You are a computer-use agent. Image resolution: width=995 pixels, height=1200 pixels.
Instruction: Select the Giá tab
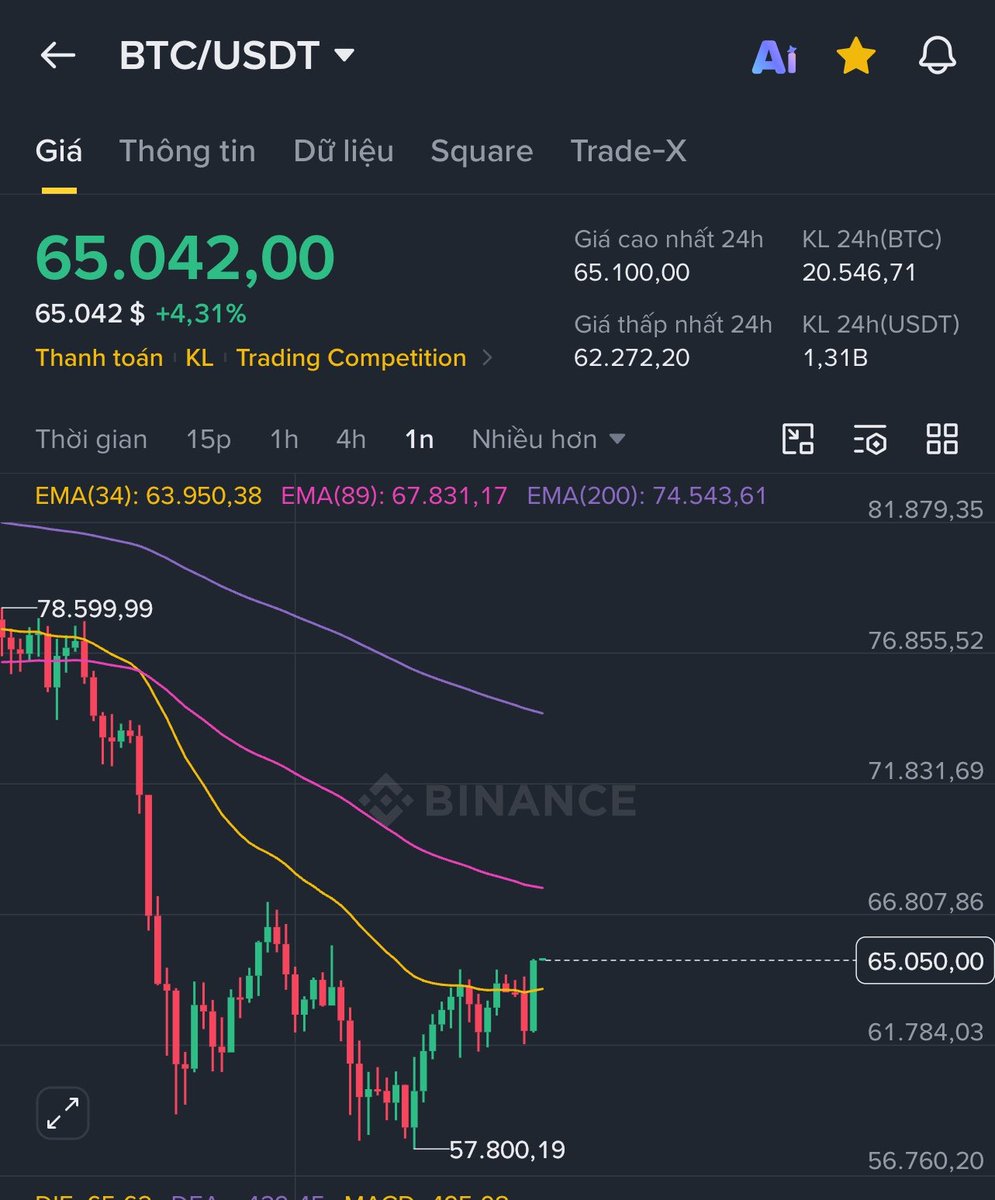click(x=59, y=151)
